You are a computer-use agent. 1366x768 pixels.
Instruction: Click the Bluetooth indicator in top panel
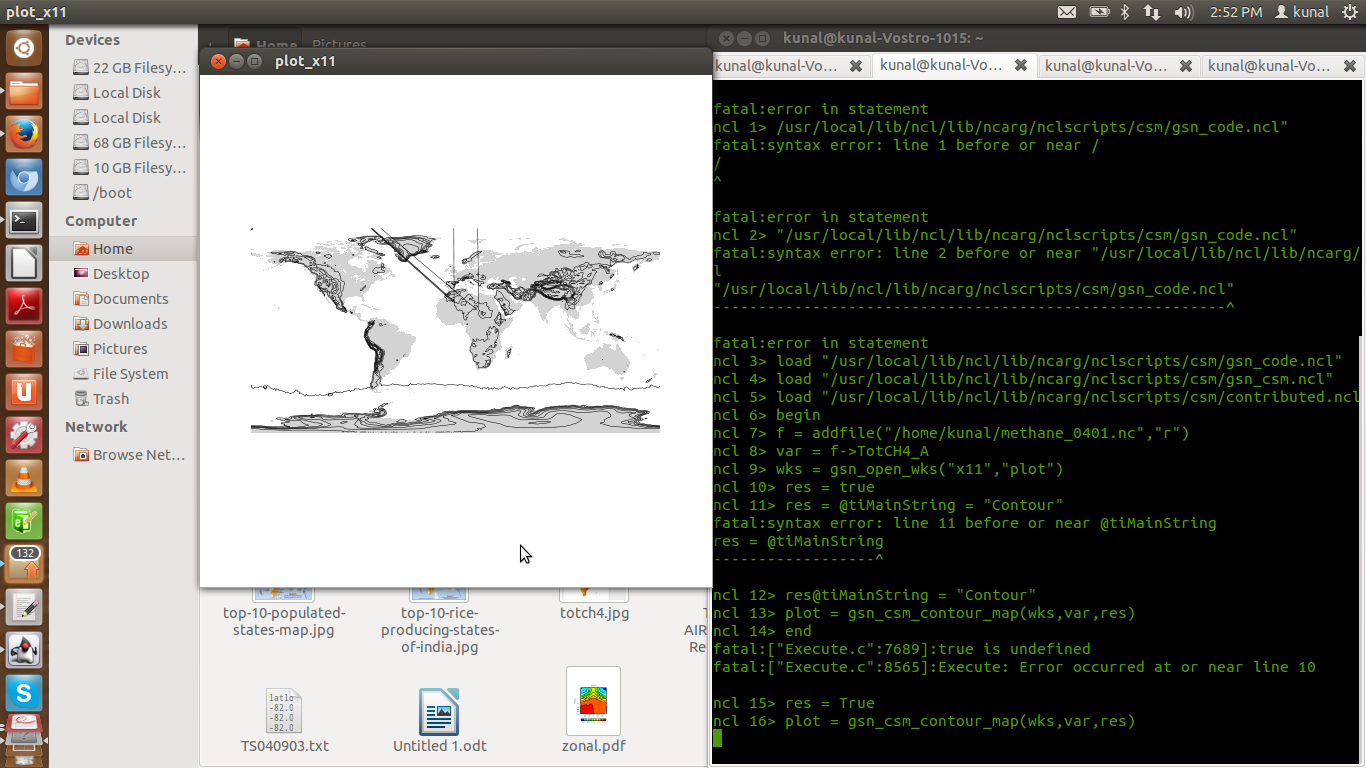(1124, 12)
